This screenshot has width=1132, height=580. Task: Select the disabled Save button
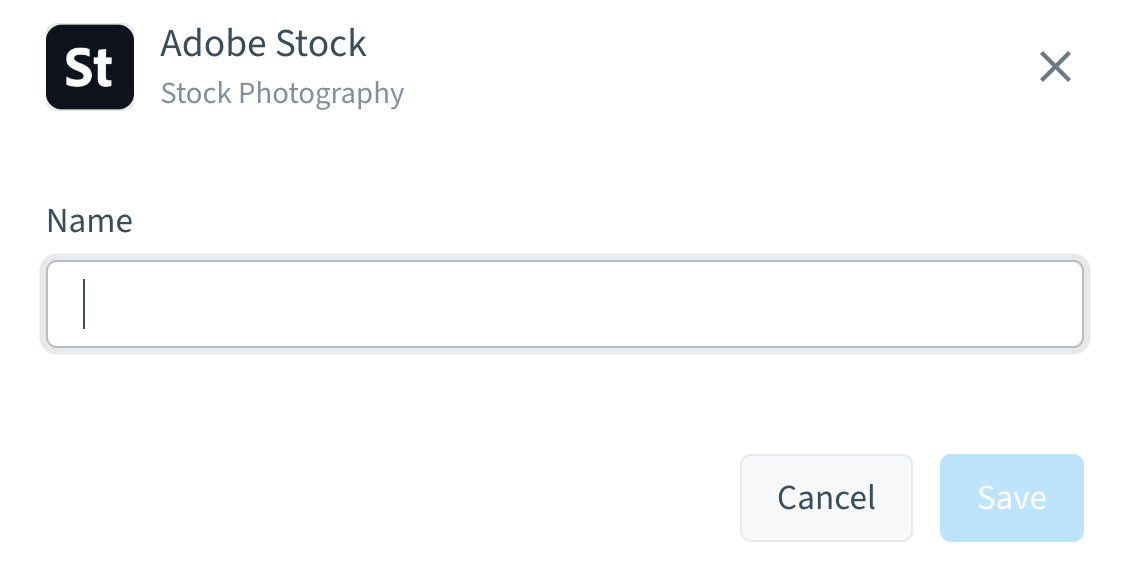pos(1011,497)
